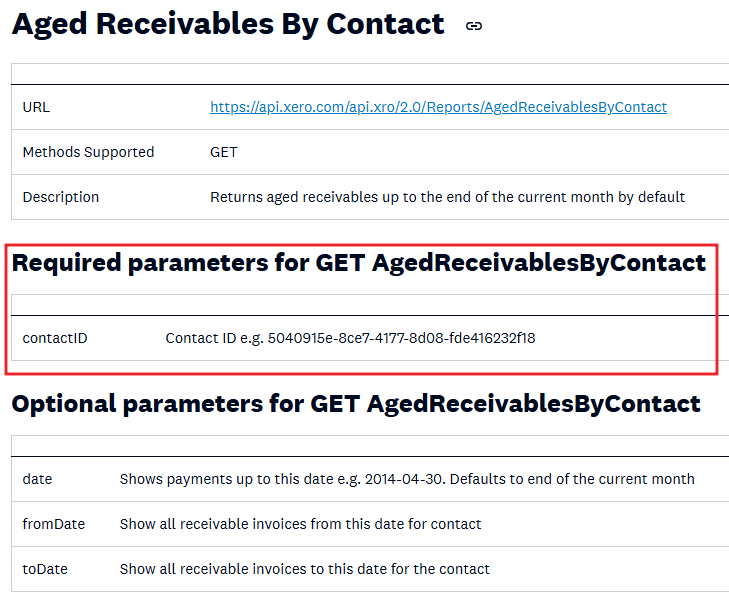Click the anchor link icon beside the page title

pos(474,26)
